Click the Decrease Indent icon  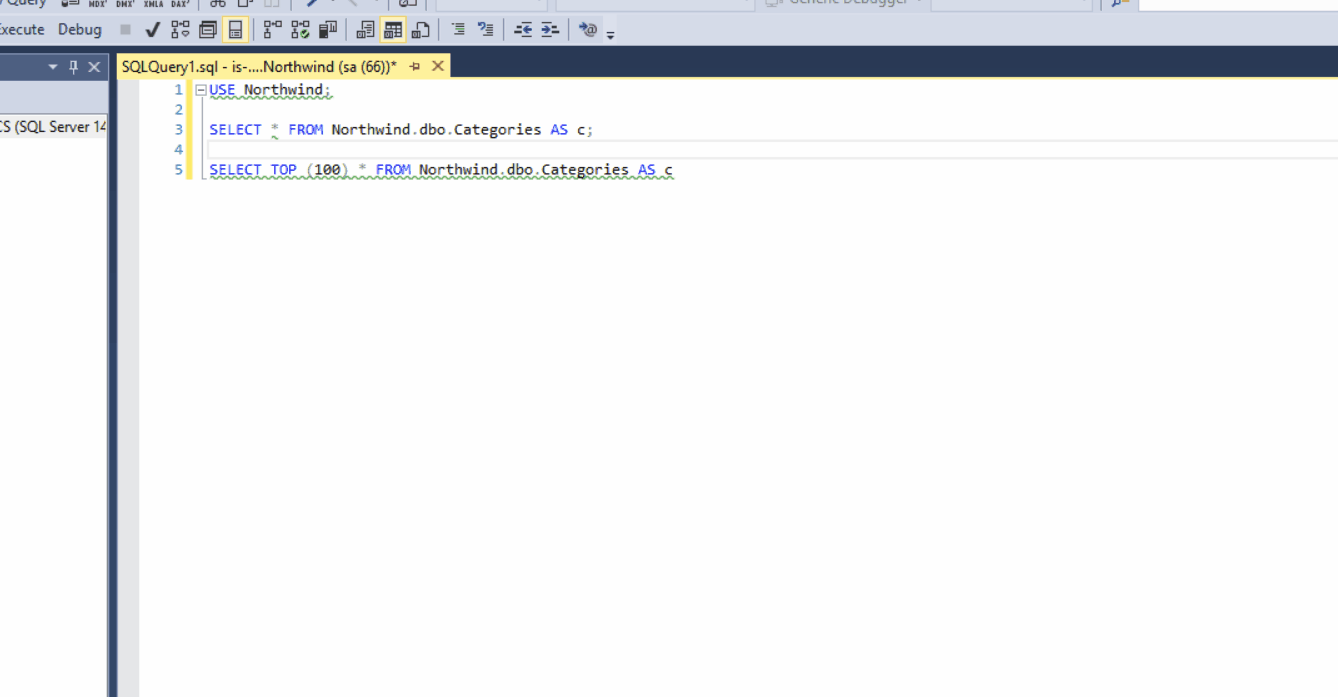[x=523, y=30]
